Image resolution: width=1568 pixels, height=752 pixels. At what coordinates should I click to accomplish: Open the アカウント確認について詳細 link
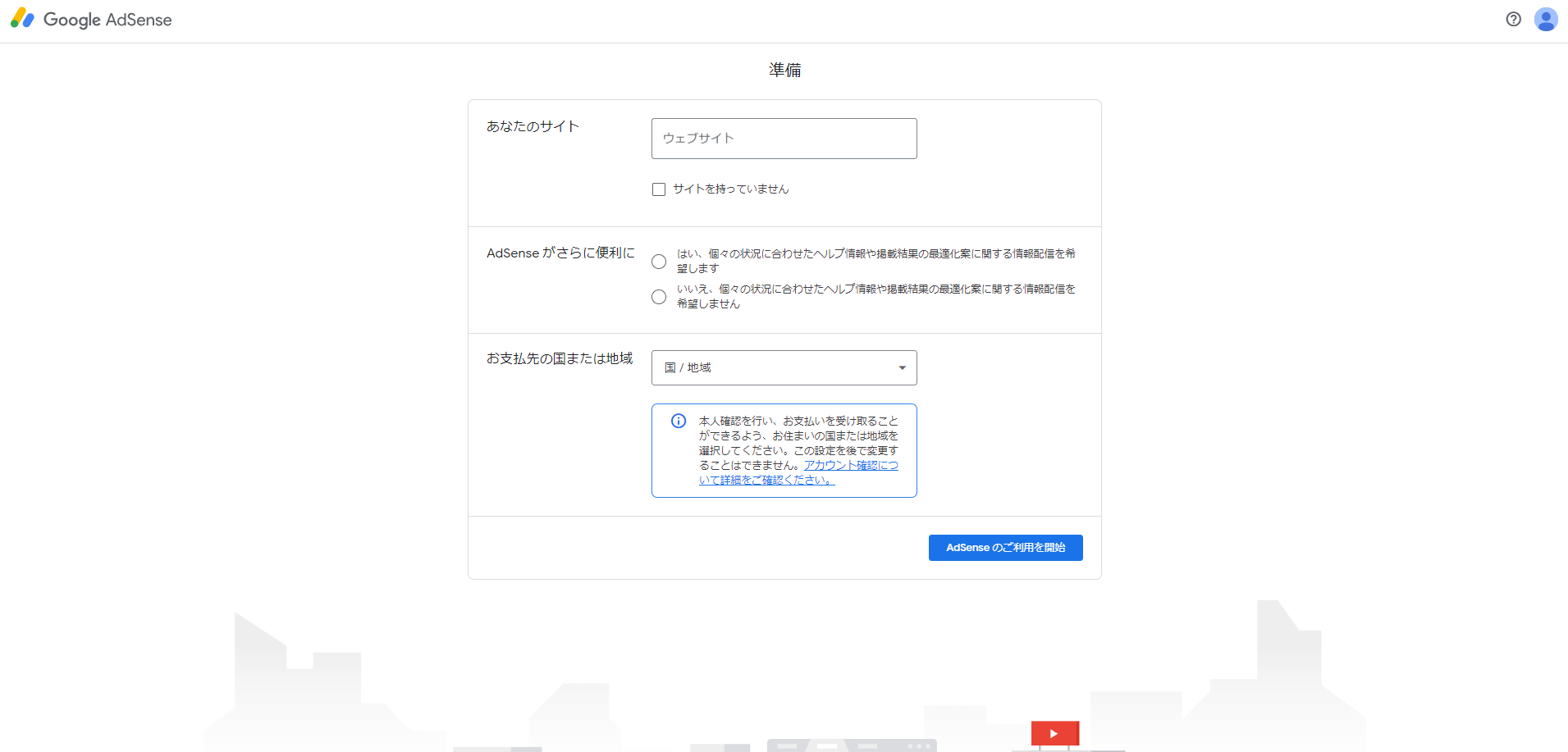(798, 472)
